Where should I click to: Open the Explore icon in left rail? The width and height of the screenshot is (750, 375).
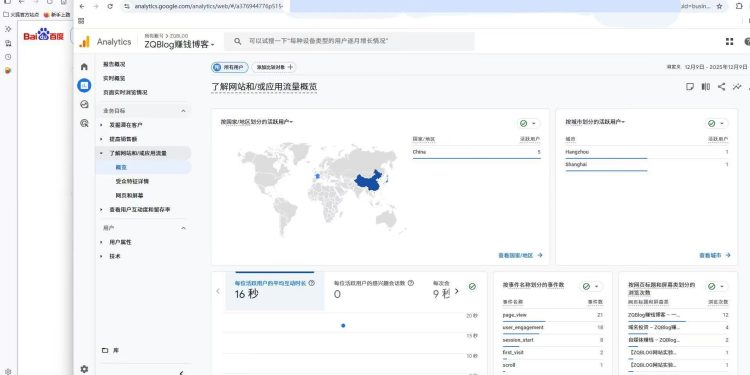coord(84,104)
